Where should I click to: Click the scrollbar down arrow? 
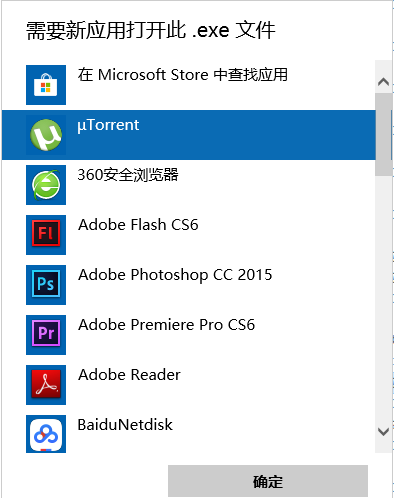384,432
